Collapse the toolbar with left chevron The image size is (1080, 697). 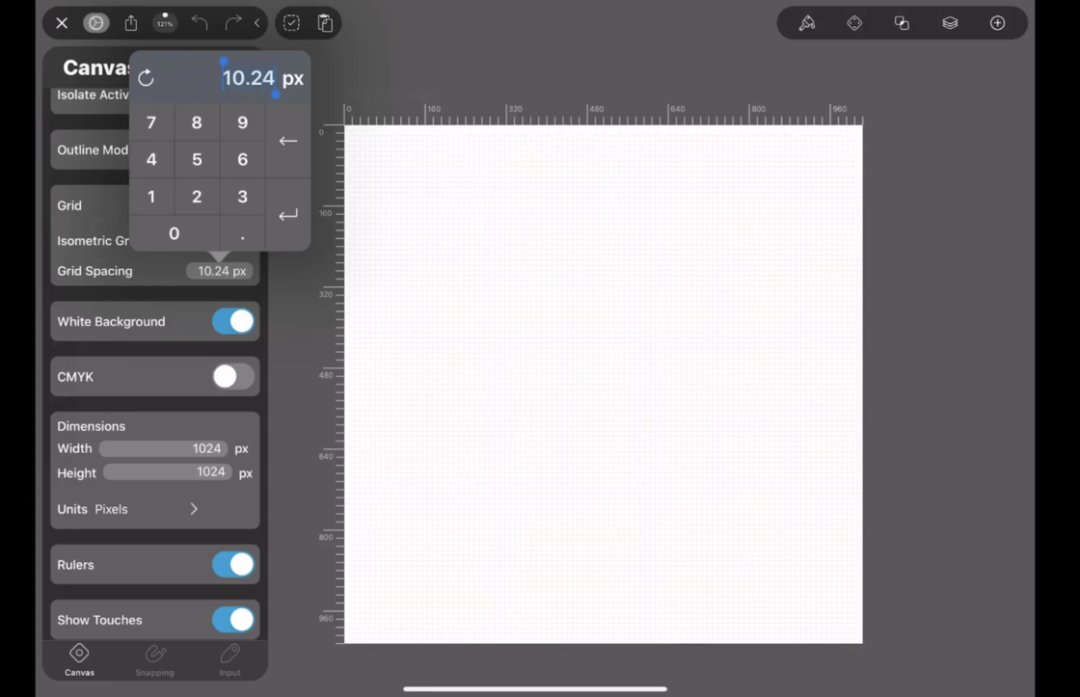click(x=257, y=23)
